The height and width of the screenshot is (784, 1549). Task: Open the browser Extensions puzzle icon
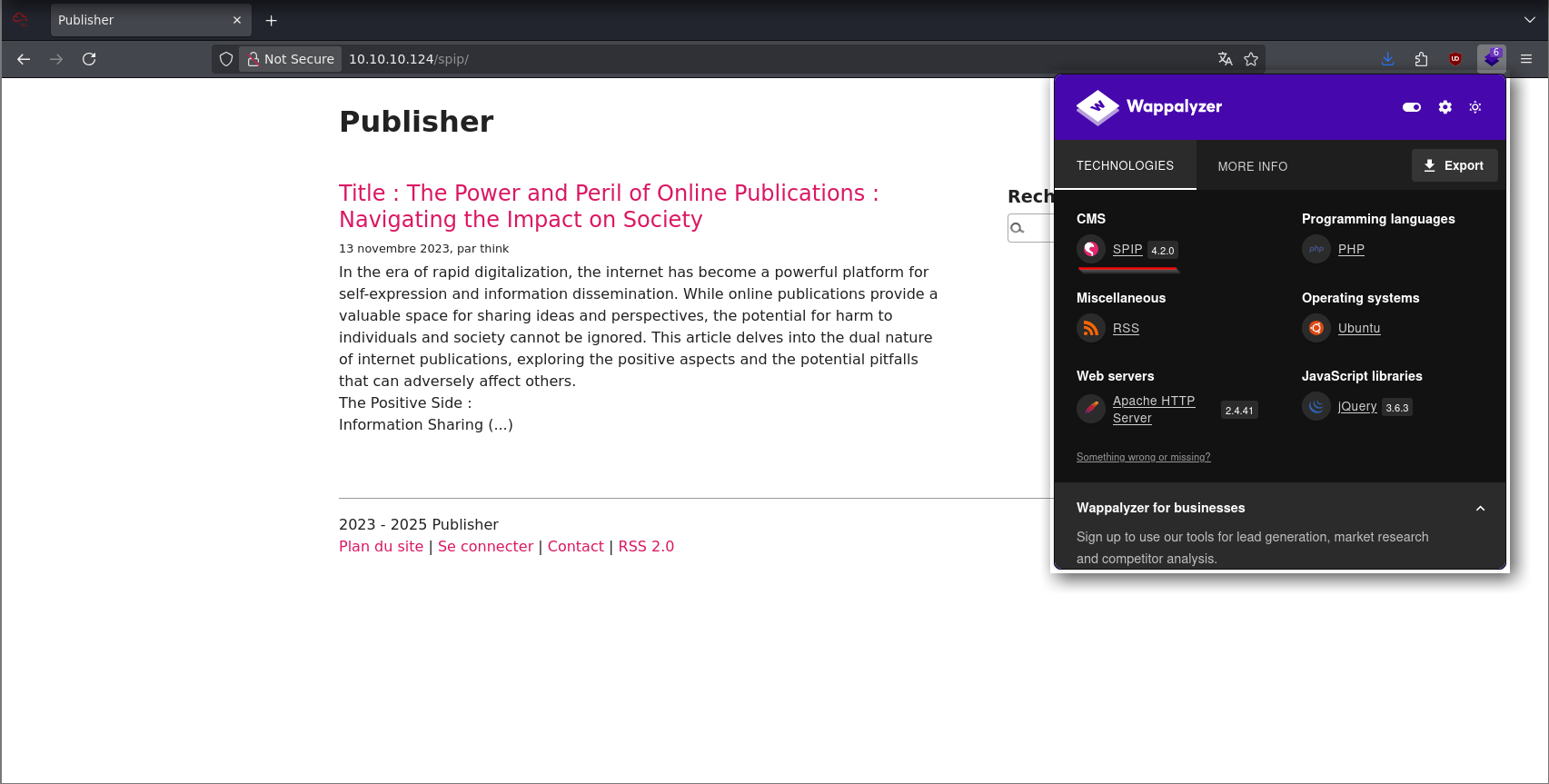pos(1421,59)
